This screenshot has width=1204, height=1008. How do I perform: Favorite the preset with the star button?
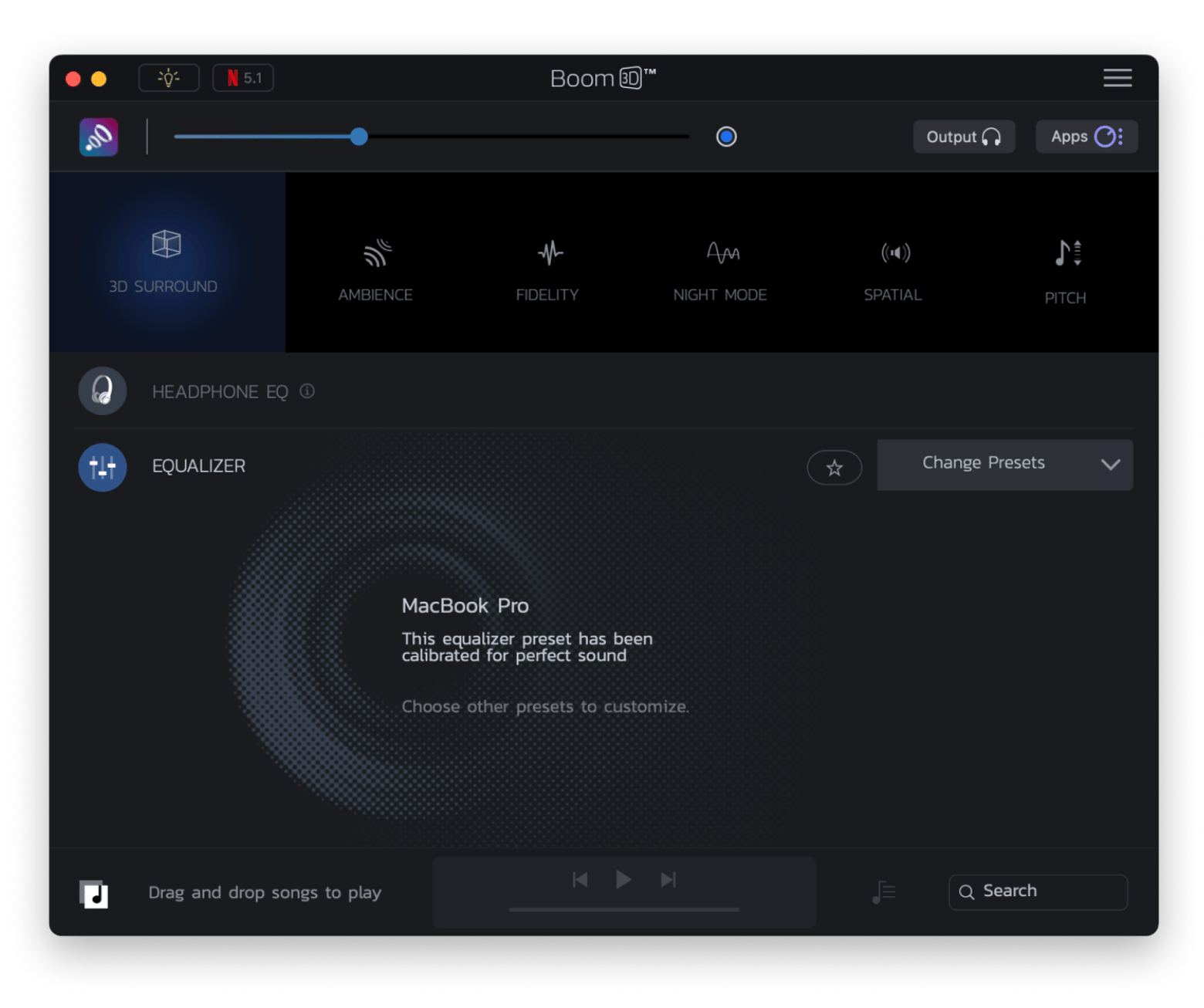point(834,468)
